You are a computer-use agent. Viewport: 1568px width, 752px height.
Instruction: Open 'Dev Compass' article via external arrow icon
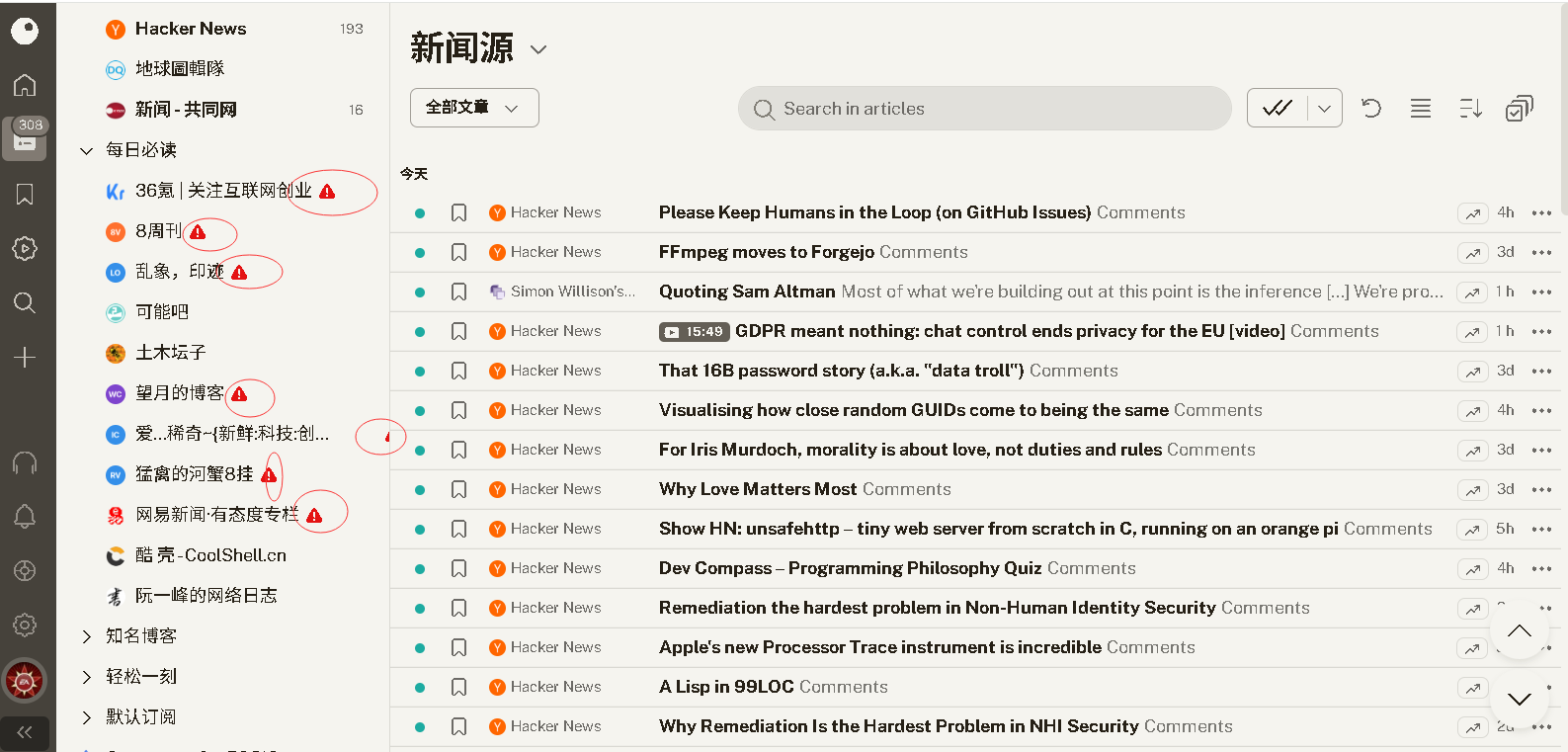point(1473,569)
